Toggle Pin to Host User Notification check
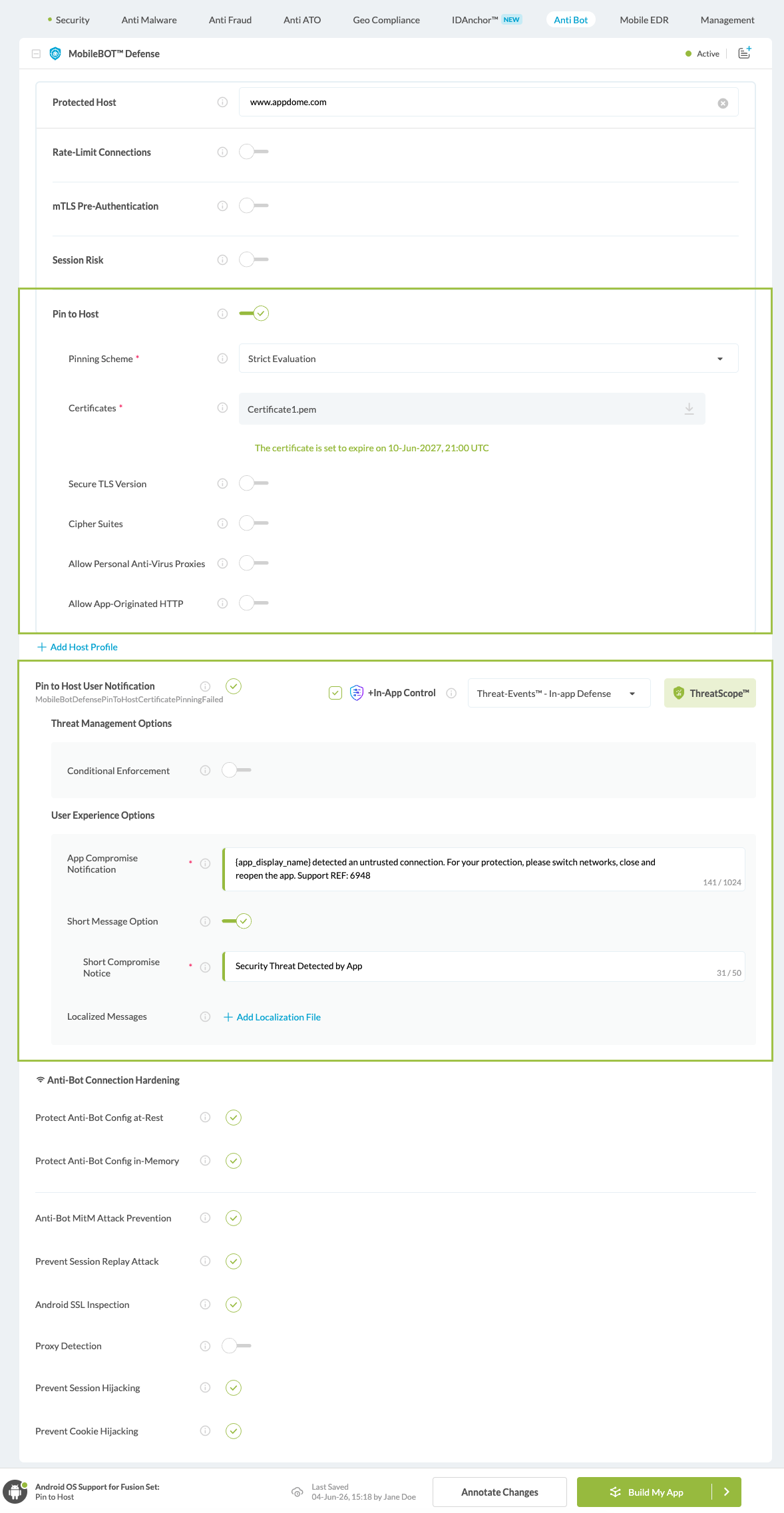Viewport: 784px width, 1513px height. [x=234, y=686]
